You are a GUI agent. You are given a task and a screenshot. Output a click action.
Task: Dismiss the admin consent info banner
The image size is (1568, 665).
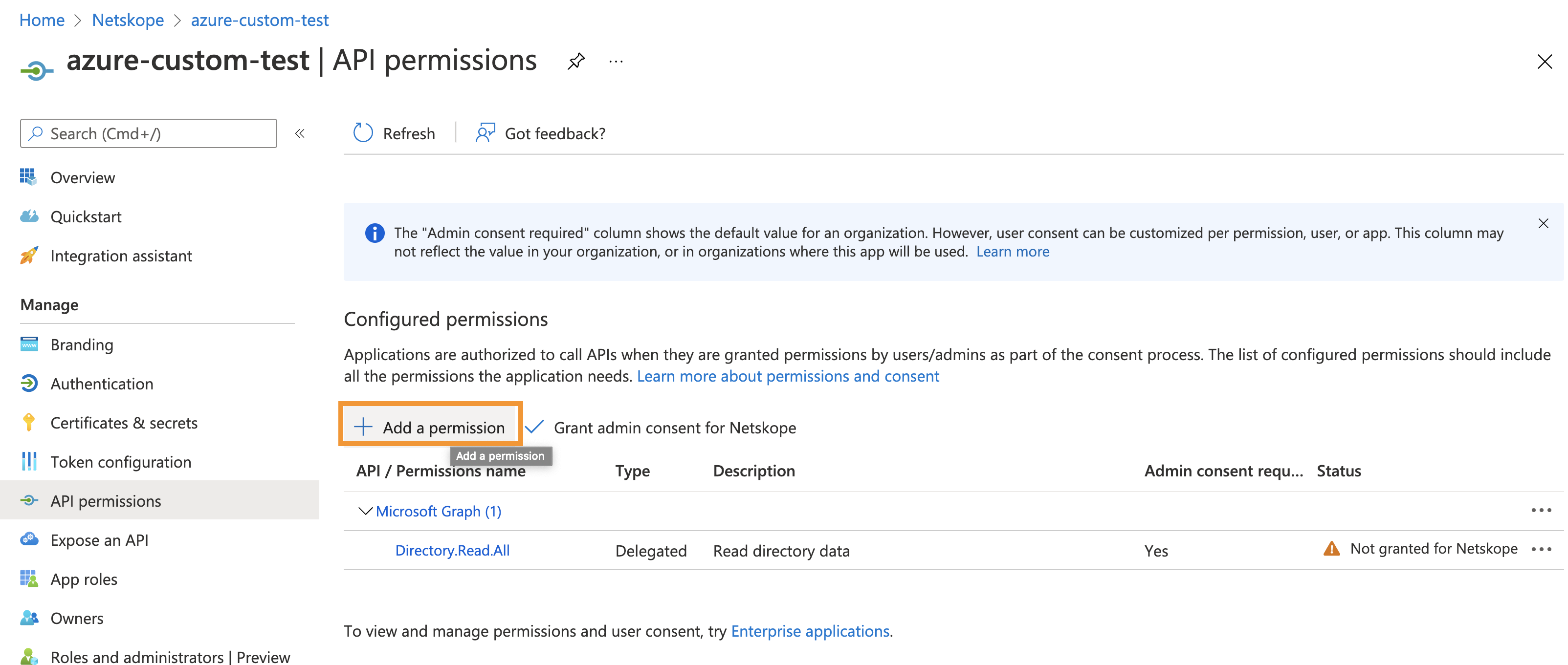pyautogui.click(x=1544, y=223)
